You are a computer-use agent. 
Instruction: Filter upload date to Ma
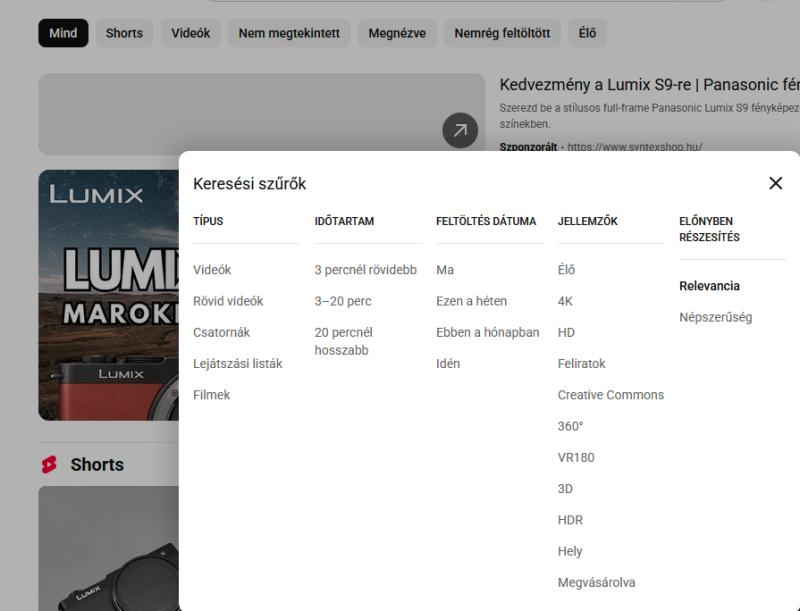click(x=445, y=270)
